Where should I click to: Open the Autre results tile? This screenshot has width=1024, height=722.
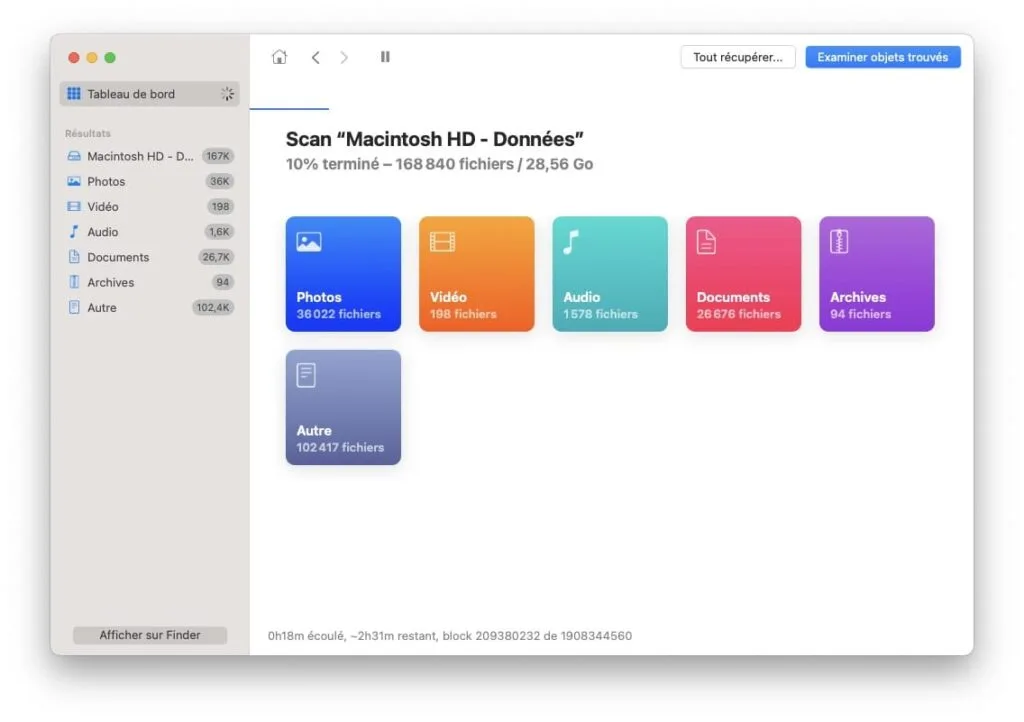coord(343,406)
